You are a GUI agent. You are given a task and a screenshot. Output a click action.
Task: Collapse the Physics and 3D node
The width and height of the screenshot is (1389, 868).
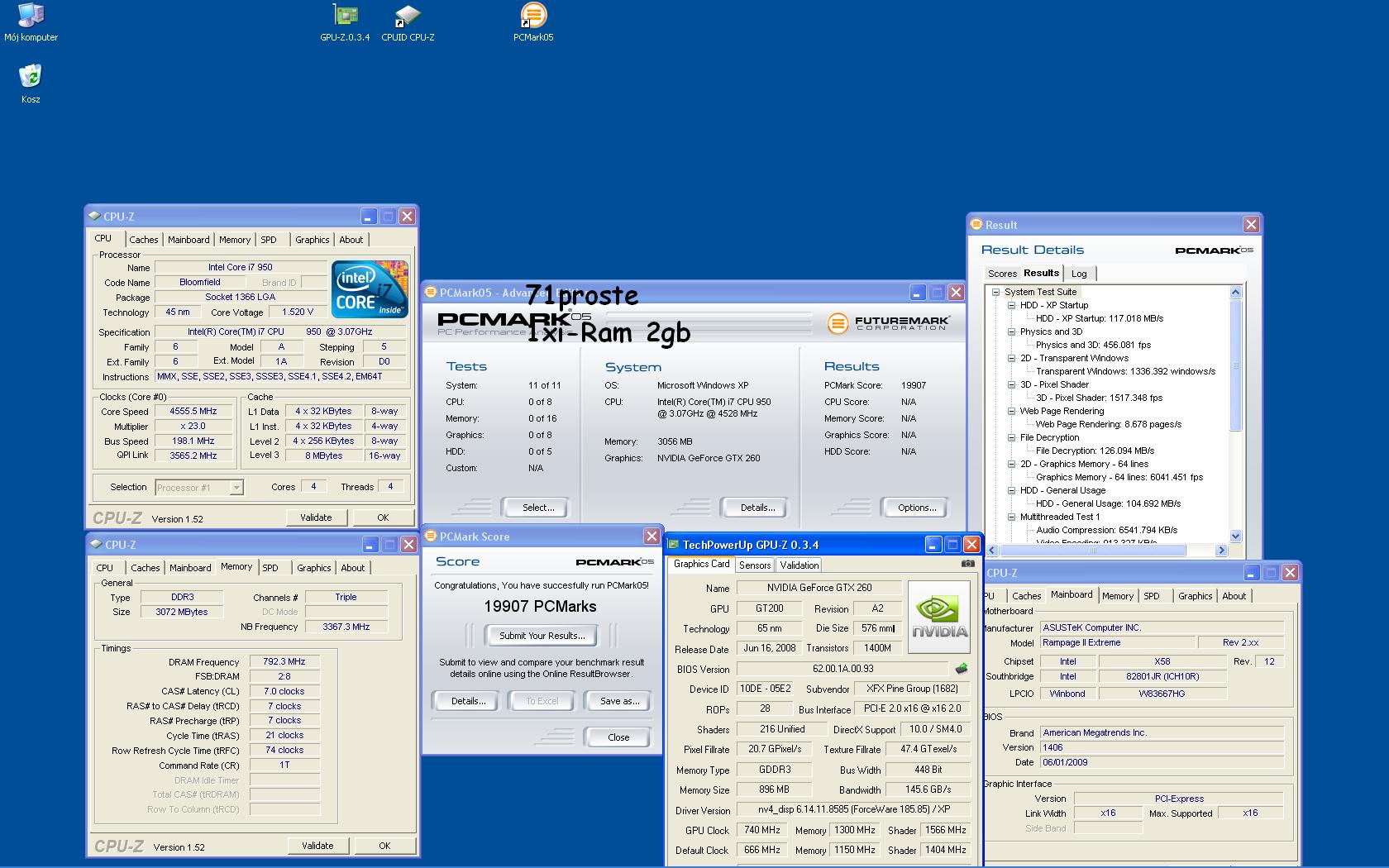[x=1011, y=331]
